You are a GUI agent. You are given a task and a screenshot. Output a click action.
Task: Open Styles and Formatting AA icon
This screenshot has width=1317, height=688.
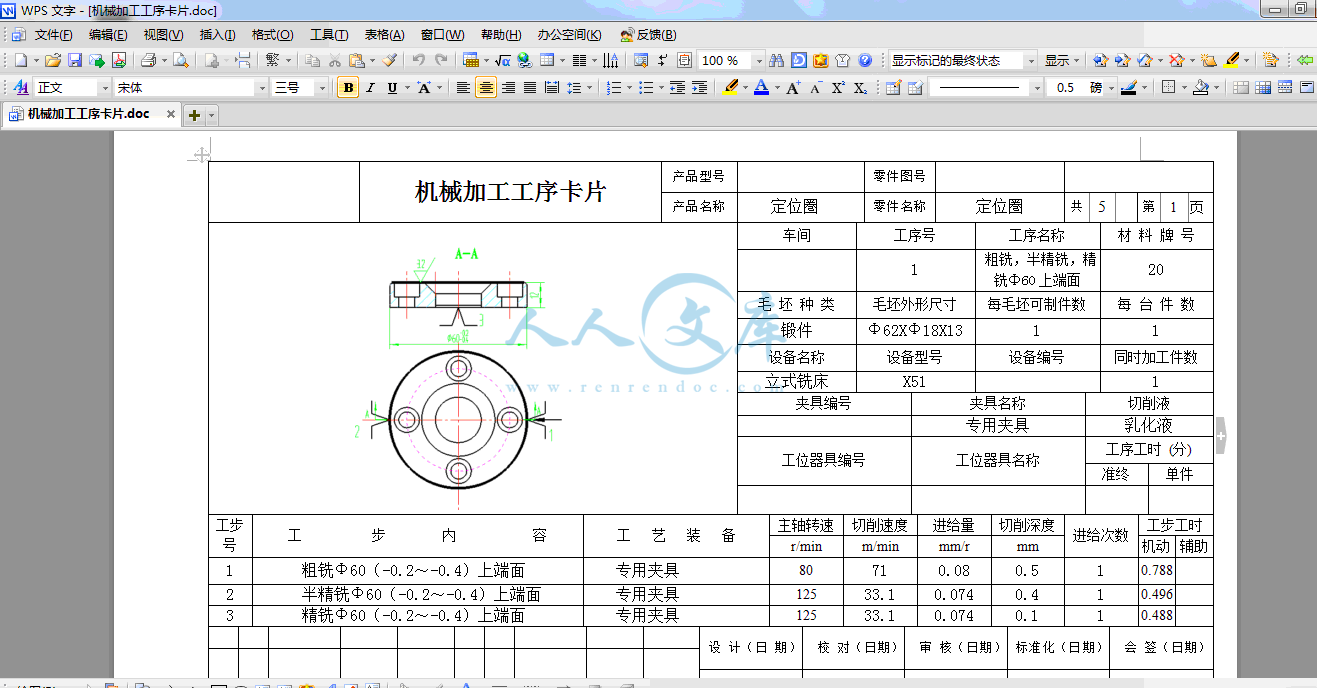21,88
